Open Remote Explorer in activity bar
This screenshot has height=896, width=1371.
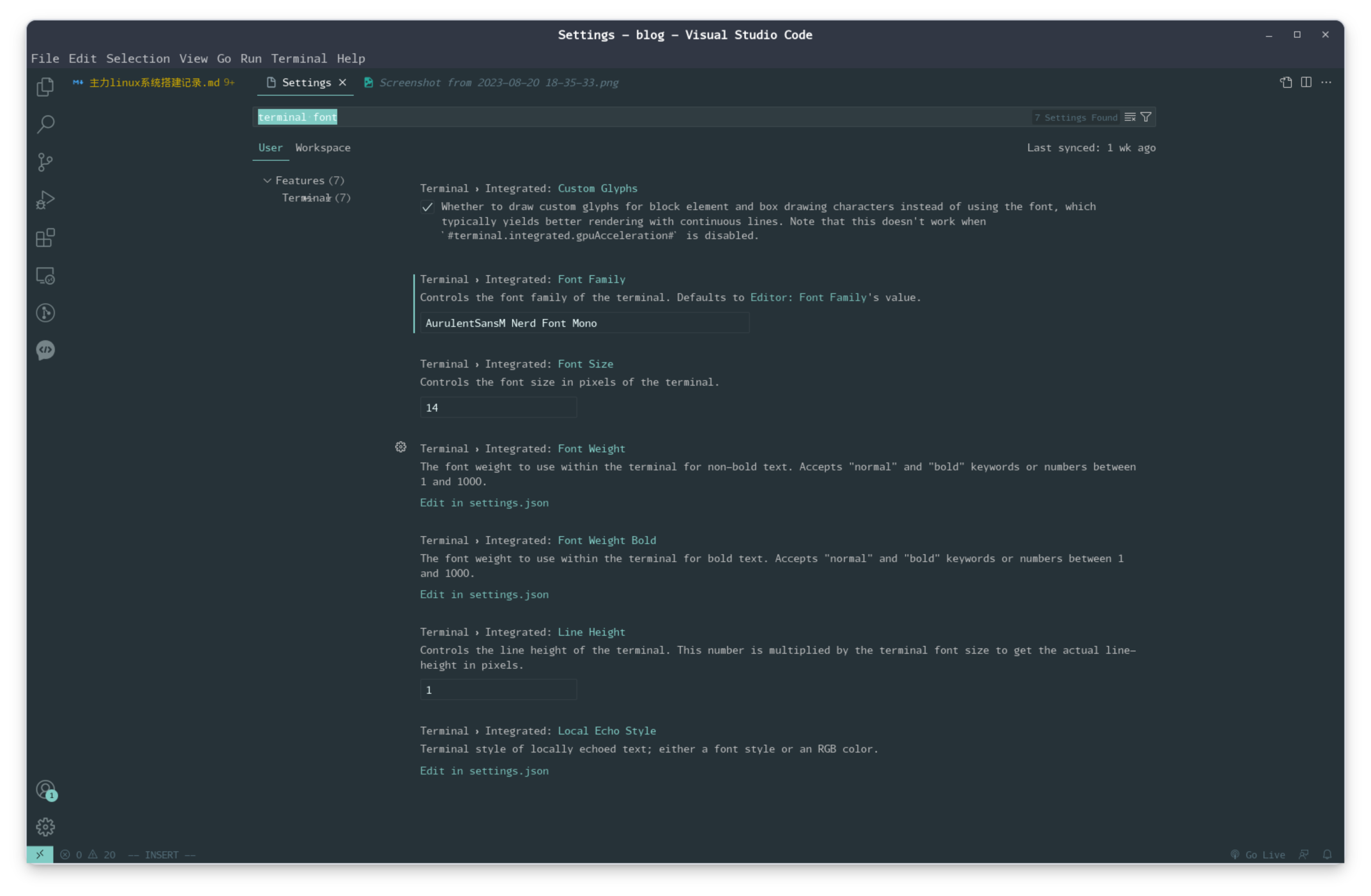45,276
